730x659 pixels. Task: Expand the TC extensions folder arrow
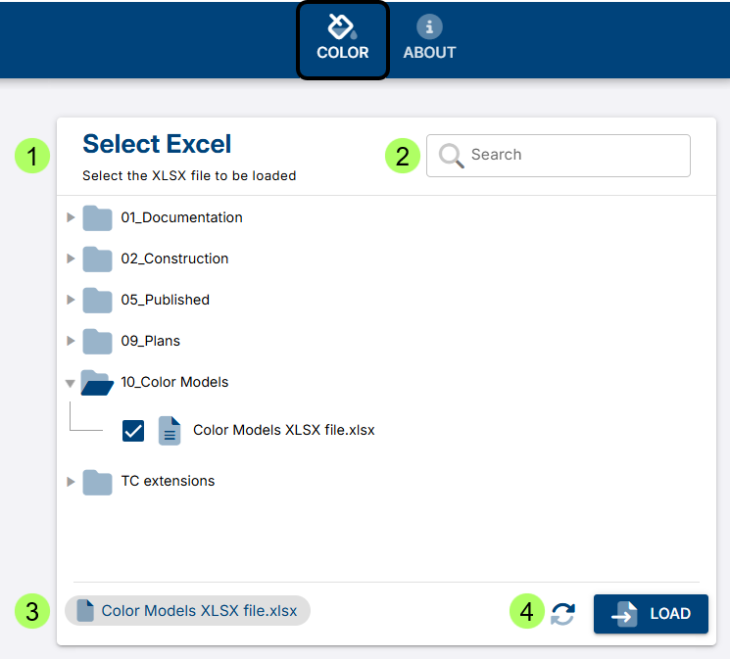click(x=70, y=481)
